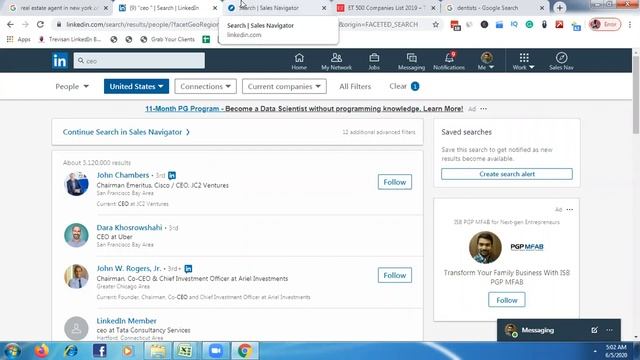
Task: Open the 11-Month PG Program ad link
Action: (x=304, y=109)
